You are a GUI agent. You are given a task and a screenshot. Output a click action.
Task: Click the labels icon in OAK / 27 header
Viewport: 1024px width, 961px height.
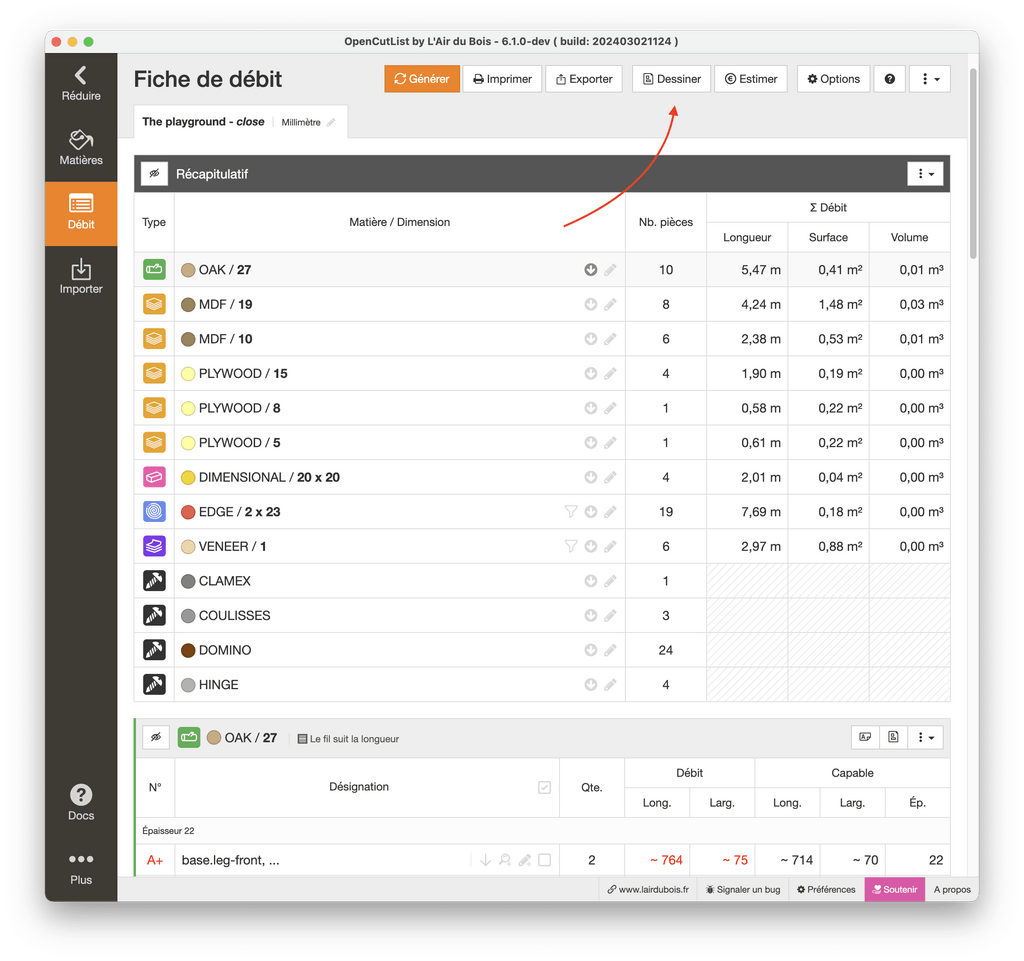click(x=865, y=737)
